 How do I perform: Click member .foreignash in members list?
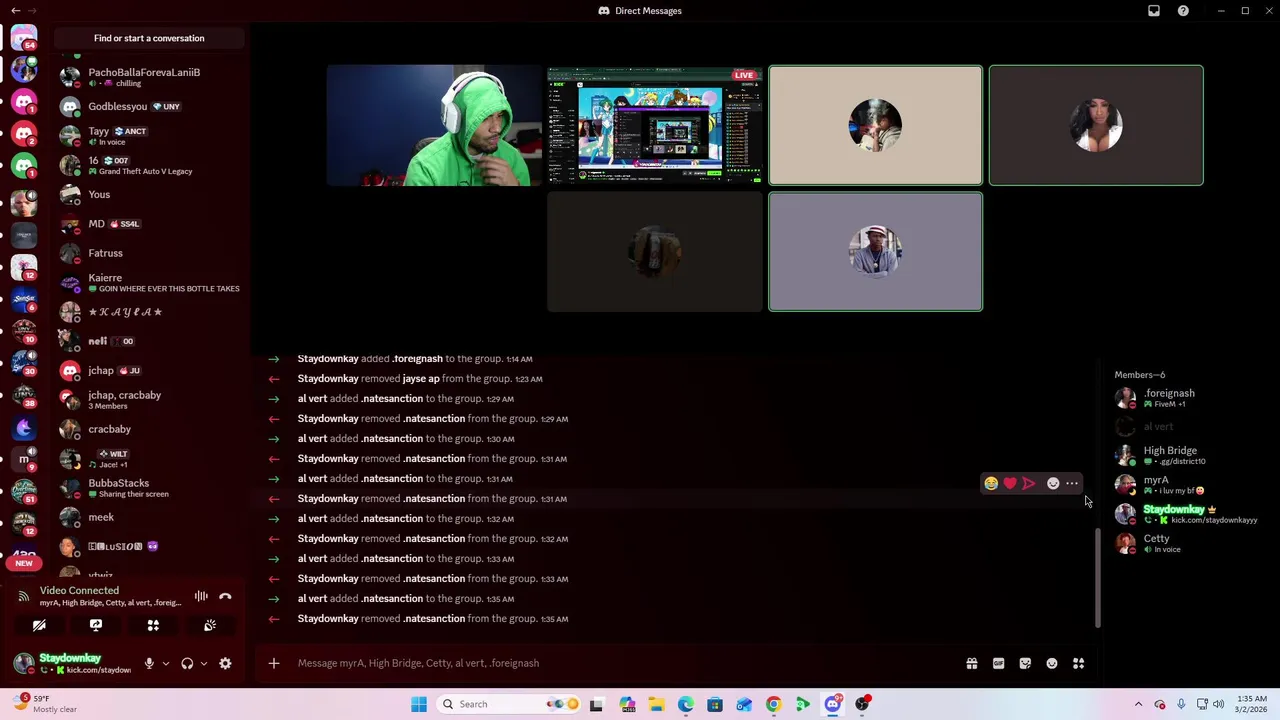[x=1188, y=398]
